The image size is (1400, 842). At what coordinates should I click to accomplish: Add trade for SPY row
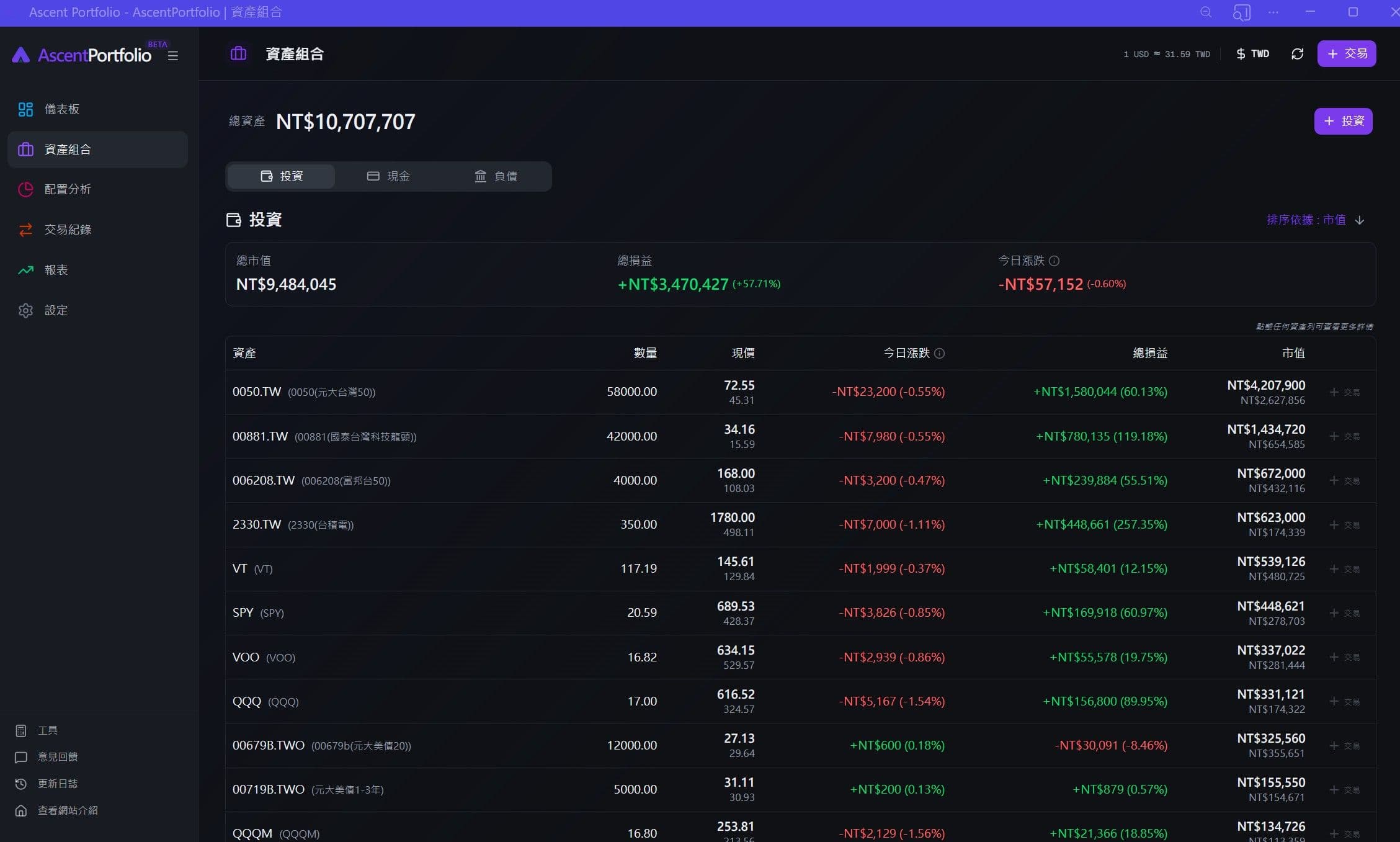point(1344,613)
